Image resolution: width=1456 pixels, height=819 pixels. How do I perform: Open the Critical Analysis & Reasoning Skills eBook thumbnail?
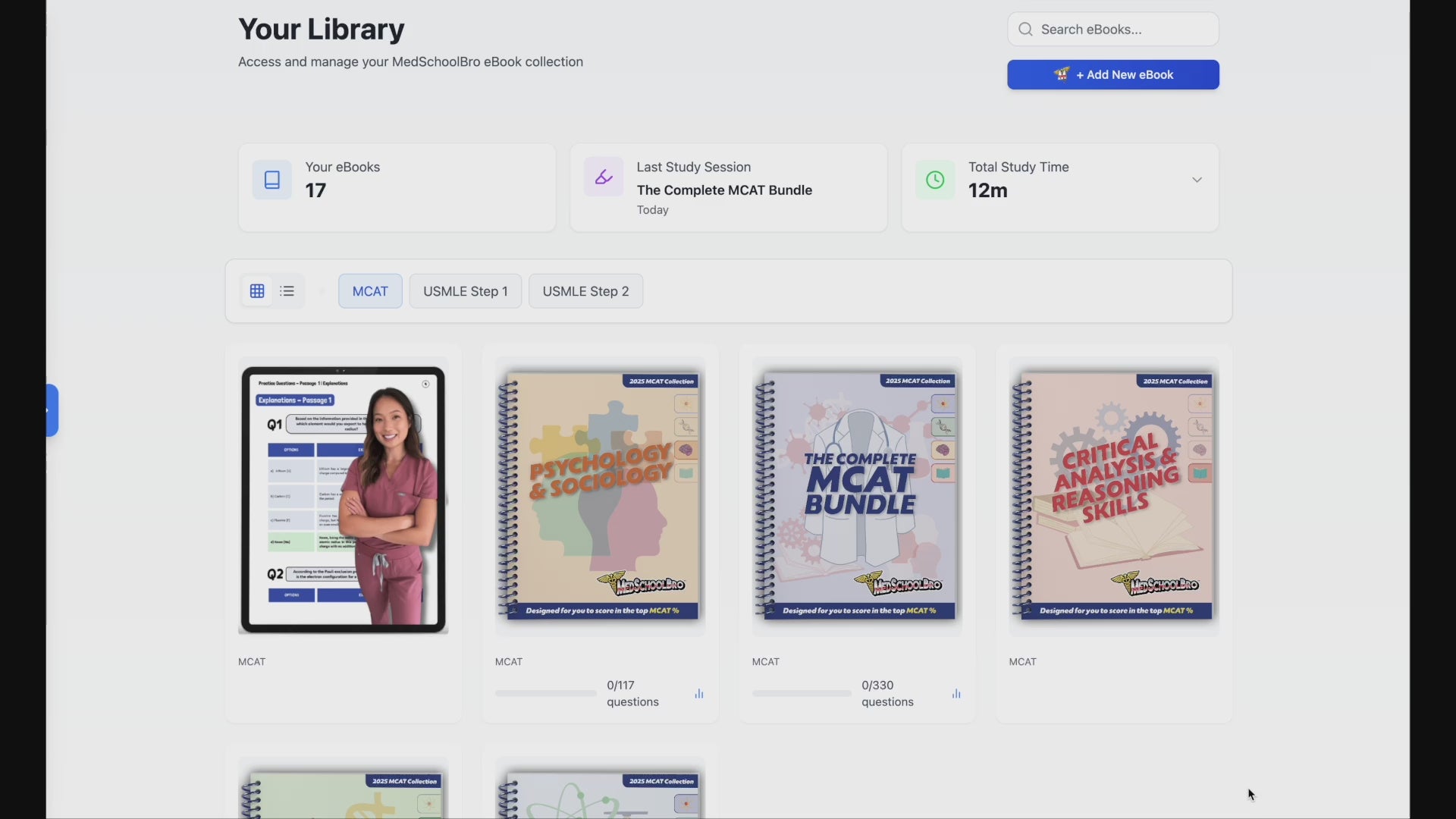click(1113, 497)
